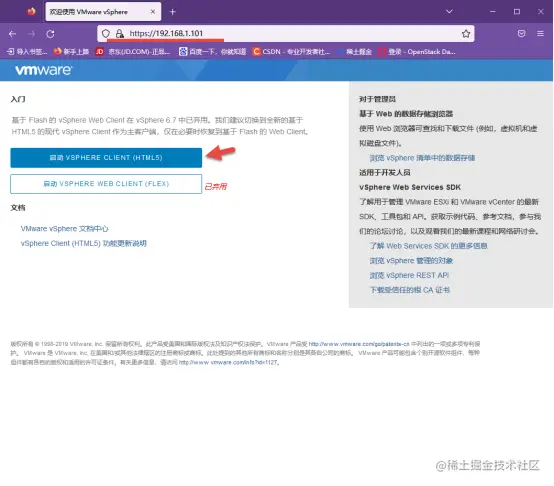The width and height of the screenshot is (554, 486).
Task: Open the OpenStack Dashboard login bookmark
Action: (417, 52)
